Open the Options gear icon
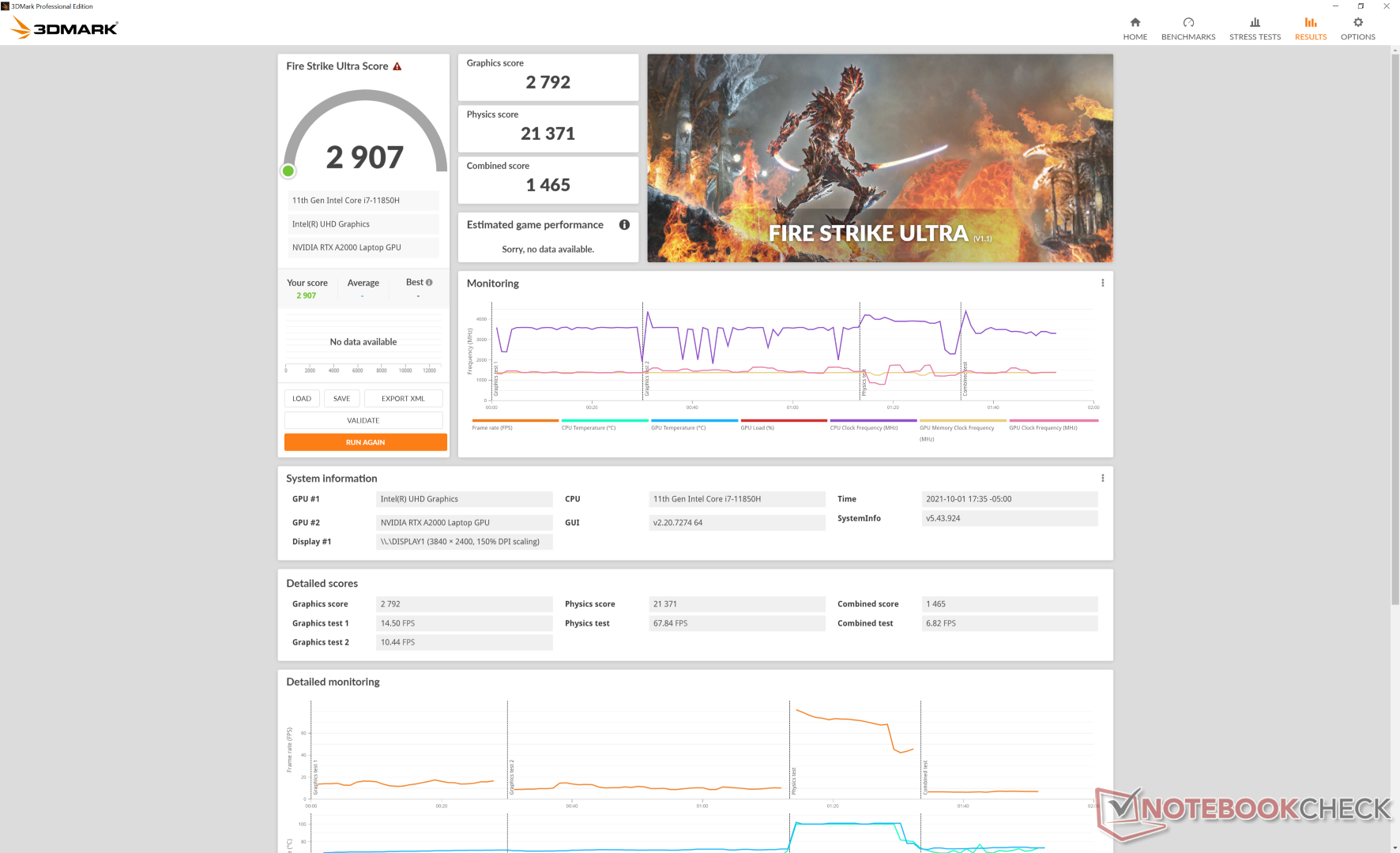Image resolution: width=1400 pixels, height=853 pixels. point(1358,22)
